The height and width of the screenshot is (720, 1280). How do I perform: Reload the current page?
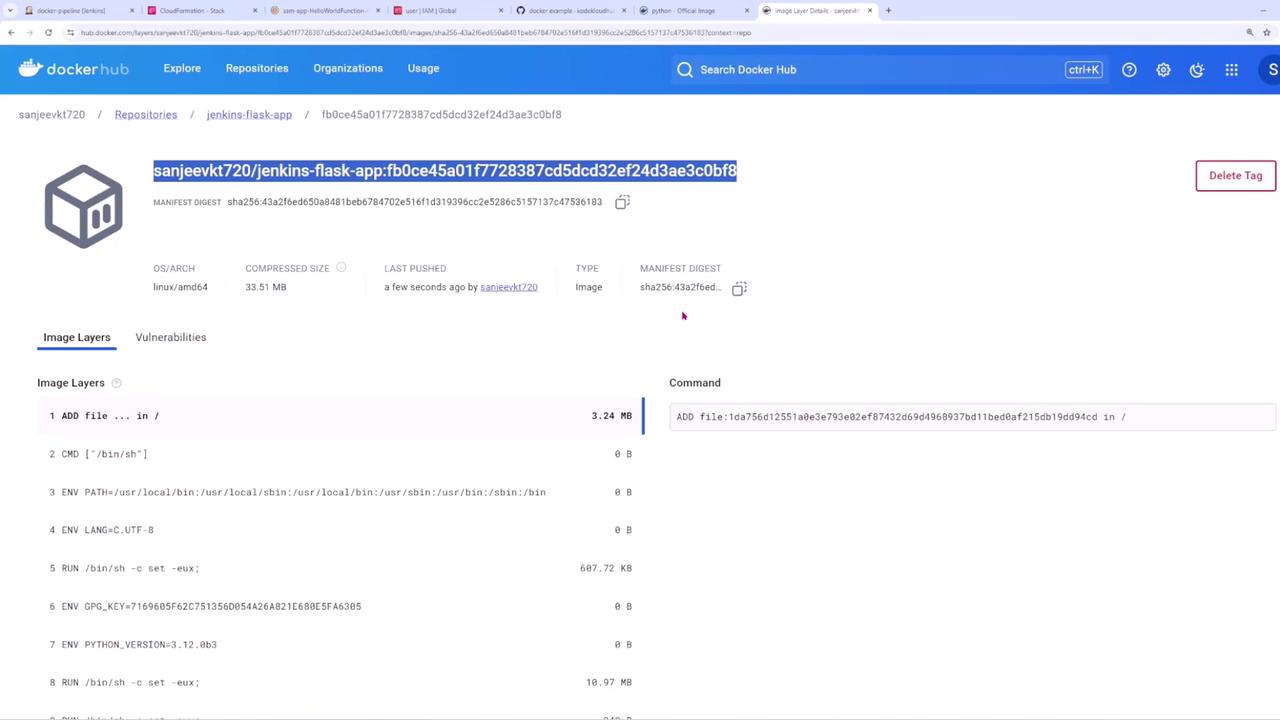coord(48,32)
